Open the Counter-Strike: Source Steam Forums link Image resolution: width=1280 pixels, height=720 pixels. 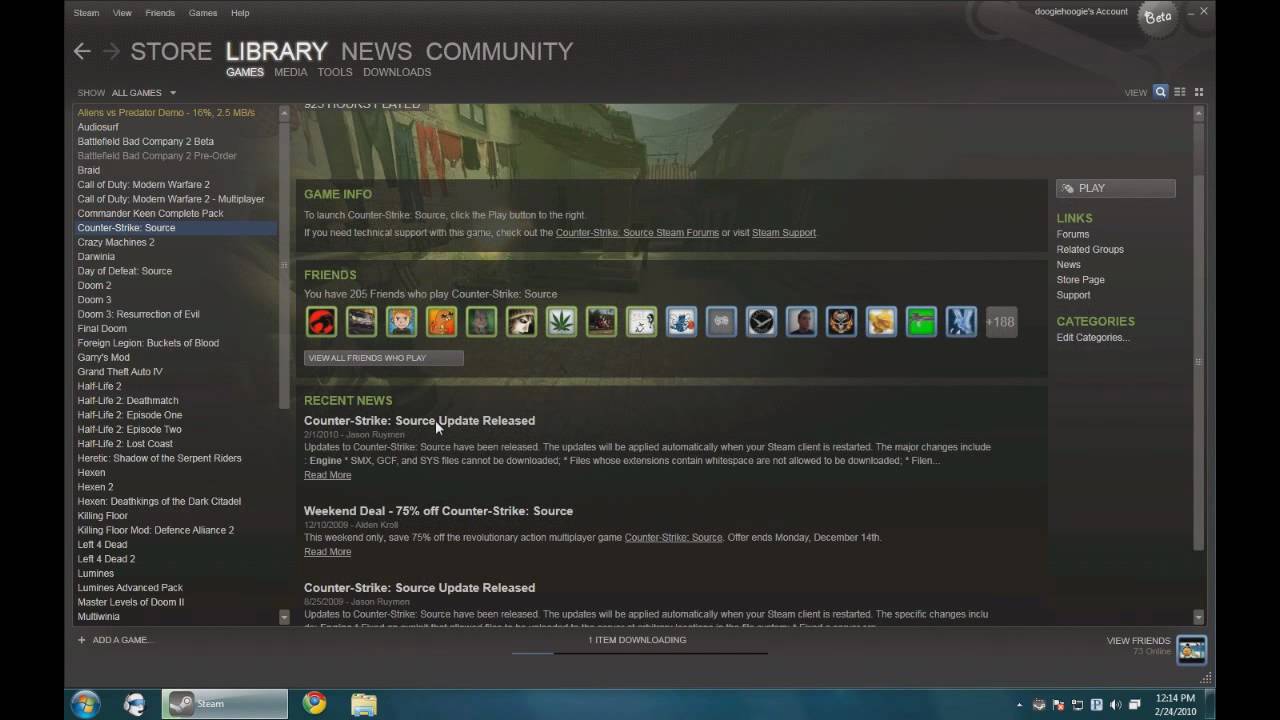637,232
